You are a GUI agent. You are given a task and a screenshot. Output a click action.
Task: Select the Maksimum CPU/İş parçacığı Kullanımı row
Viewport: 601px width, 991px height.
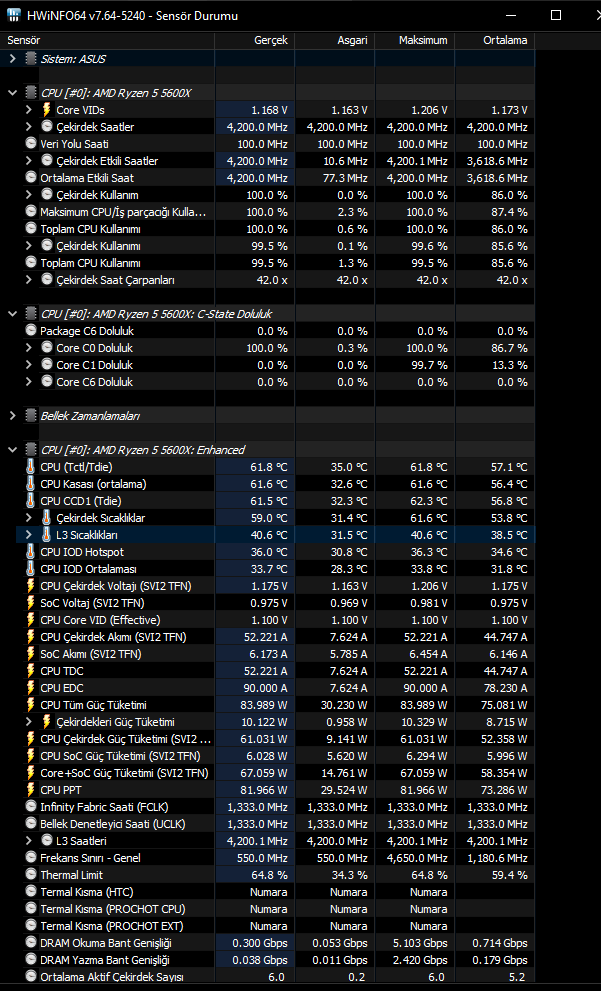tap(268, 212)
